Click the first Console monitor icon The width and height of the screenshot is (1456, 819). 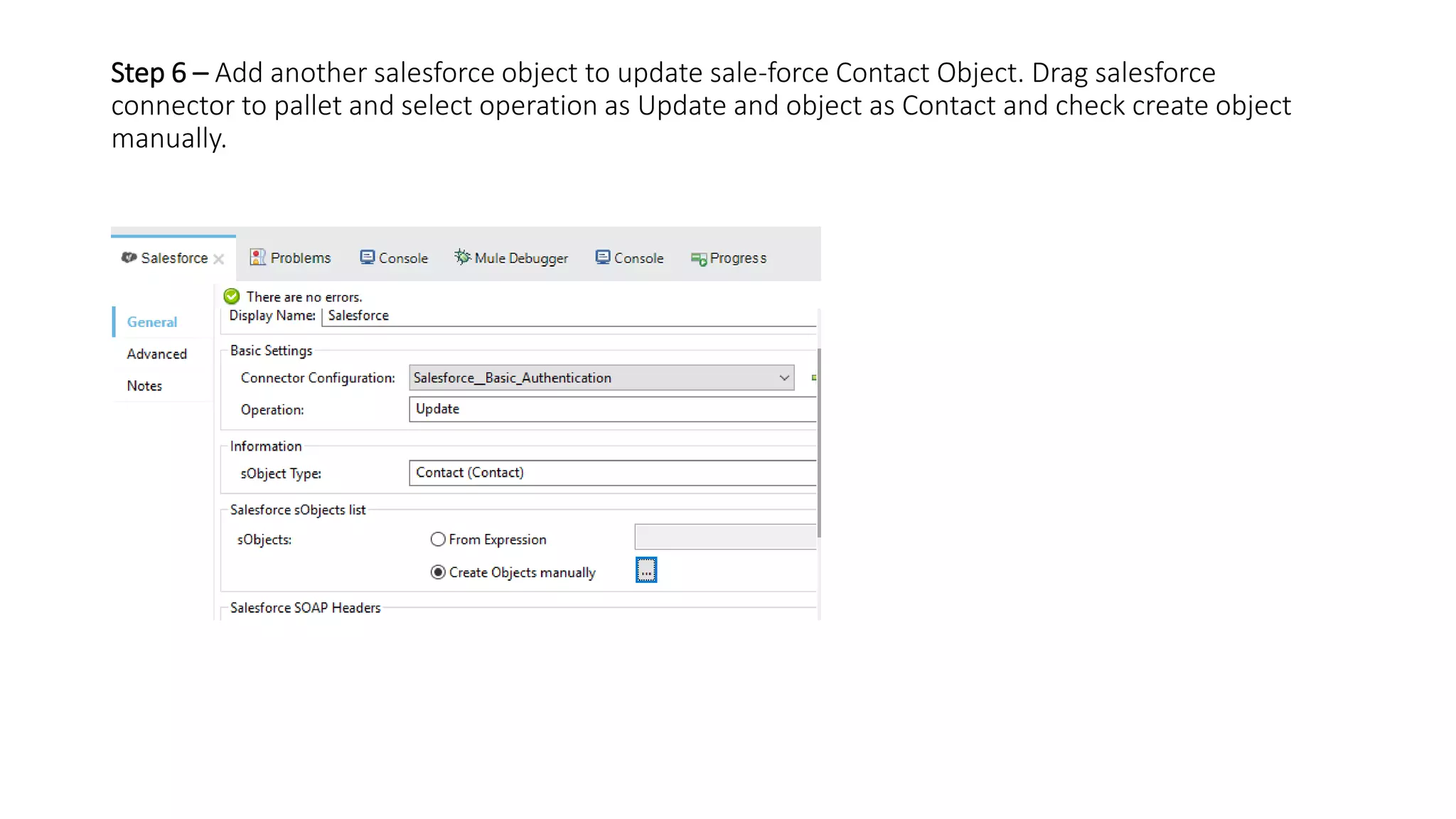click(367, 257)
